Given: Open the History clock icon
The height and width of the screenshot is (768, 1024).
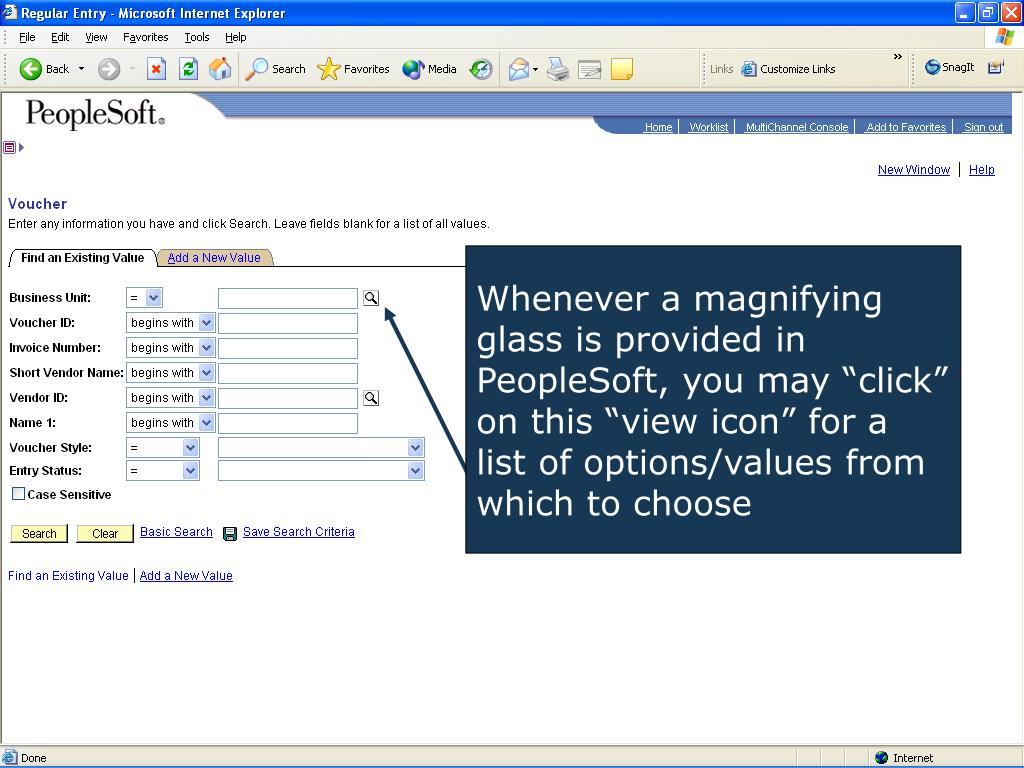Looking at the screenshot, I should coord(481,69).
